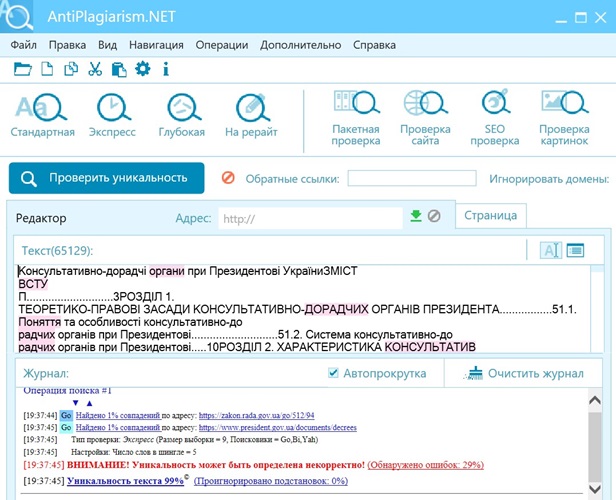Click the journal scrollbar down arrow

pyautogui.click(x=595, y=489)
